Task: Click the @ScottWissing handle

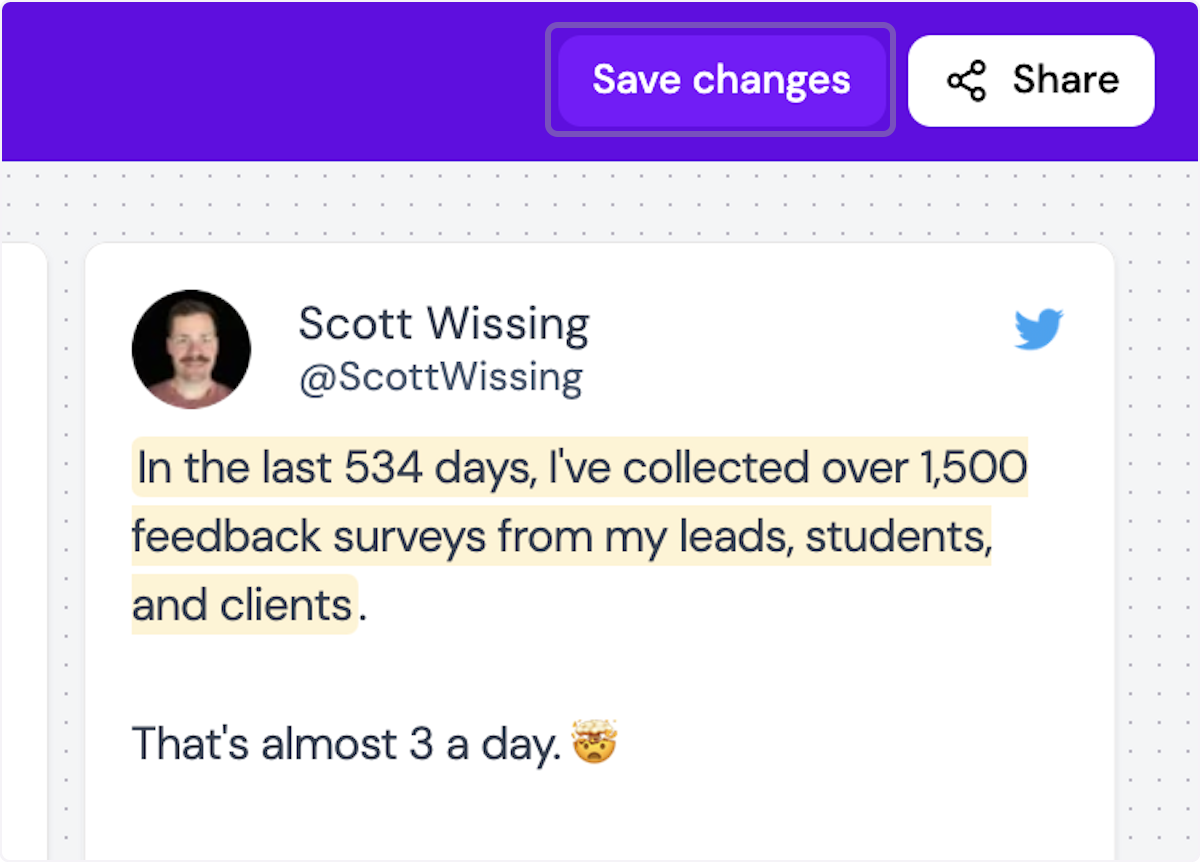Action: click(441, 377)
